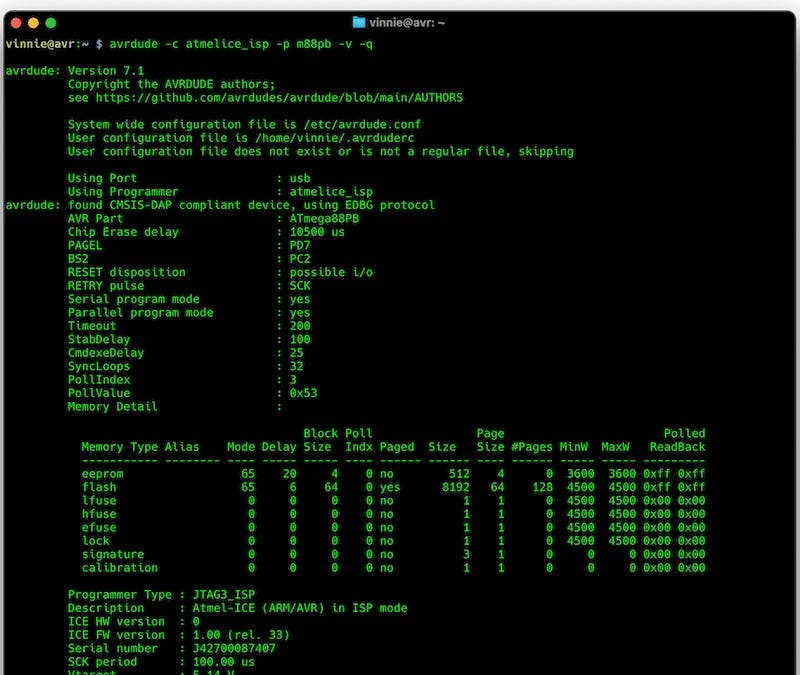
Task: Click the ICE HW version label
Action: click(x=116, y=621)
